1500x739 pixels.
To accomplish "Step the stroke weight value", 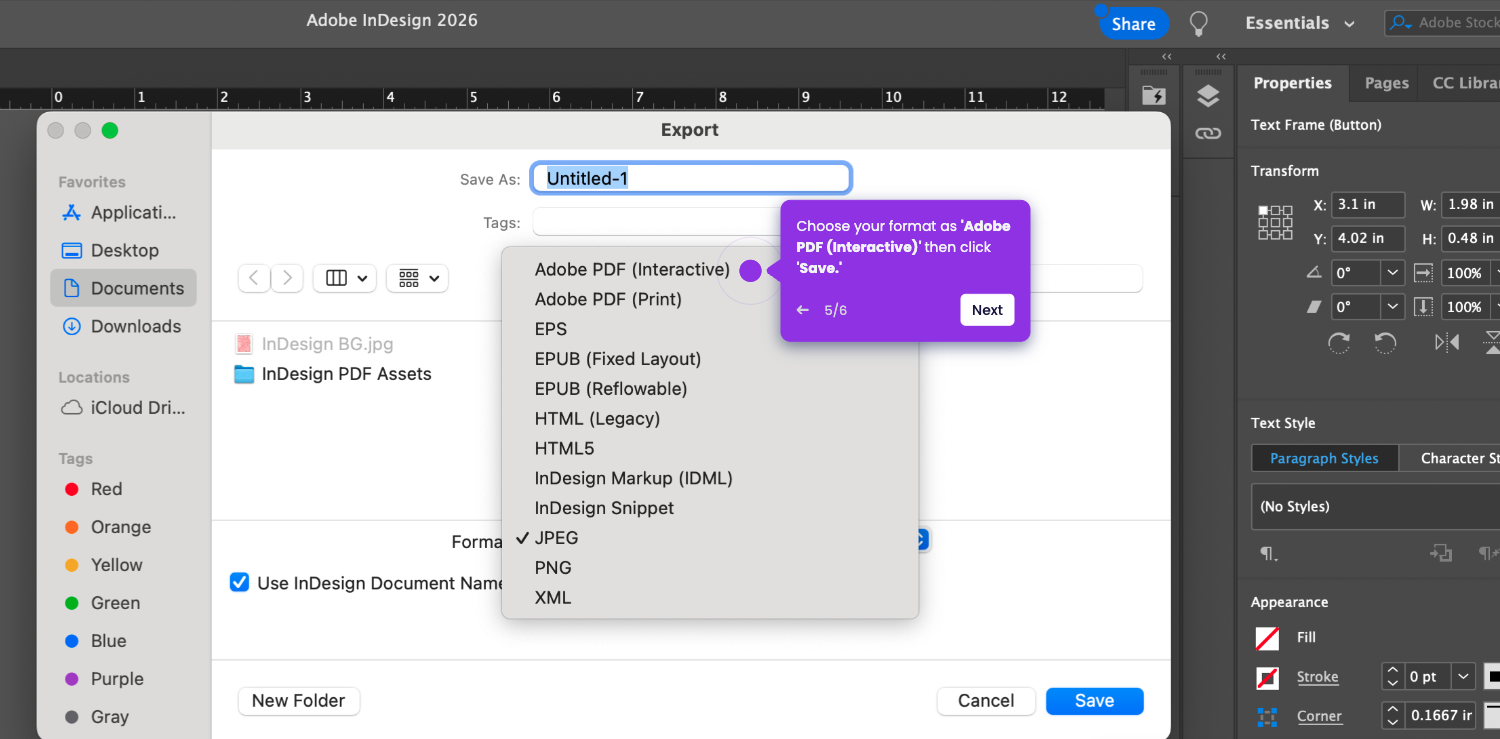I will pyautogui.click(x=1392, y=677).
